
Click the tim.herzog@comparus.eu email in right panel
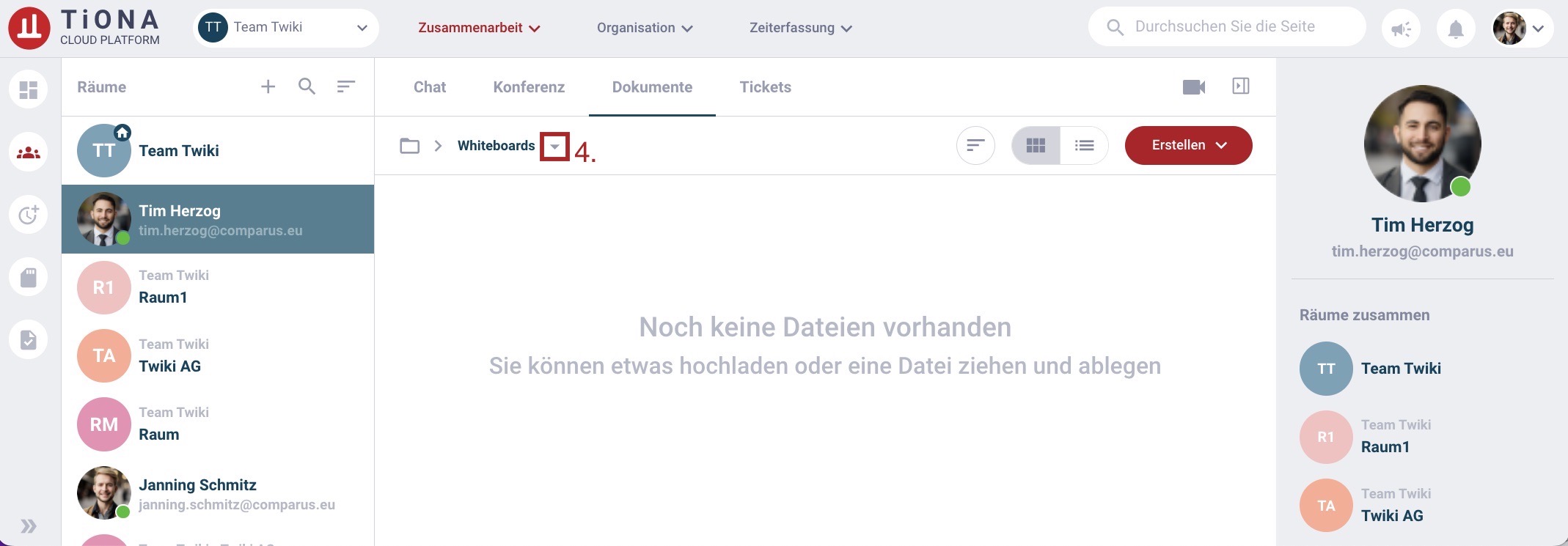[1422, 251]
